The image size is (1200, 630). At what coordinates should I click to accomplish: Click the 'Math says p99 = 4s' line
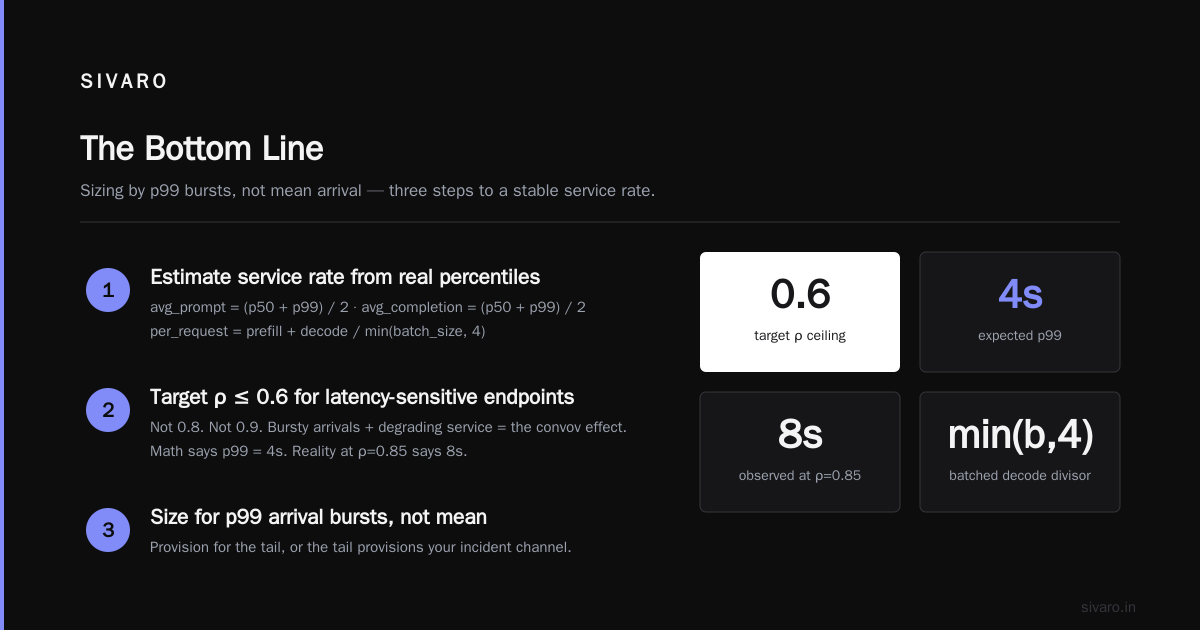click(x=308, y=451)
